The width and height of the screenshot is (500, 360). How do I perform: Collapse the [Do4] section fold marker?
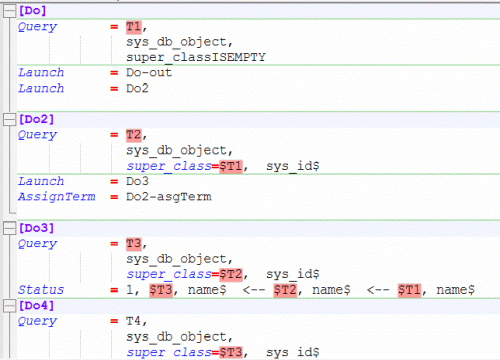pos(9,306)
